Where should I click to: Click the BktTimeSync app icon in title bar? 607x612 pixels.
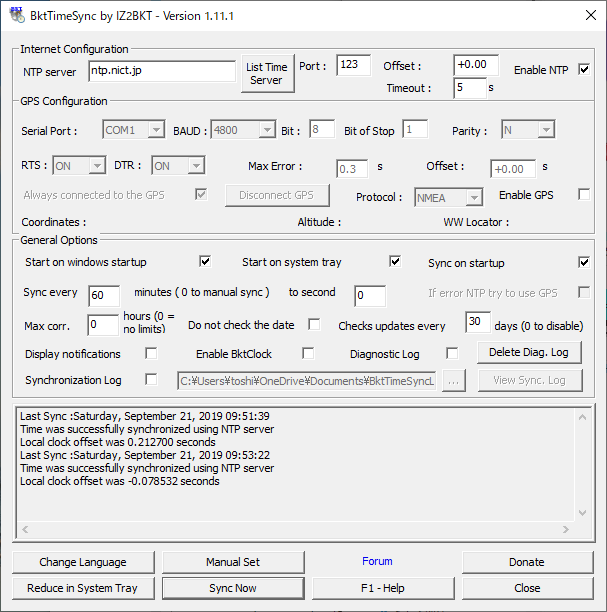tap(16, 15)
